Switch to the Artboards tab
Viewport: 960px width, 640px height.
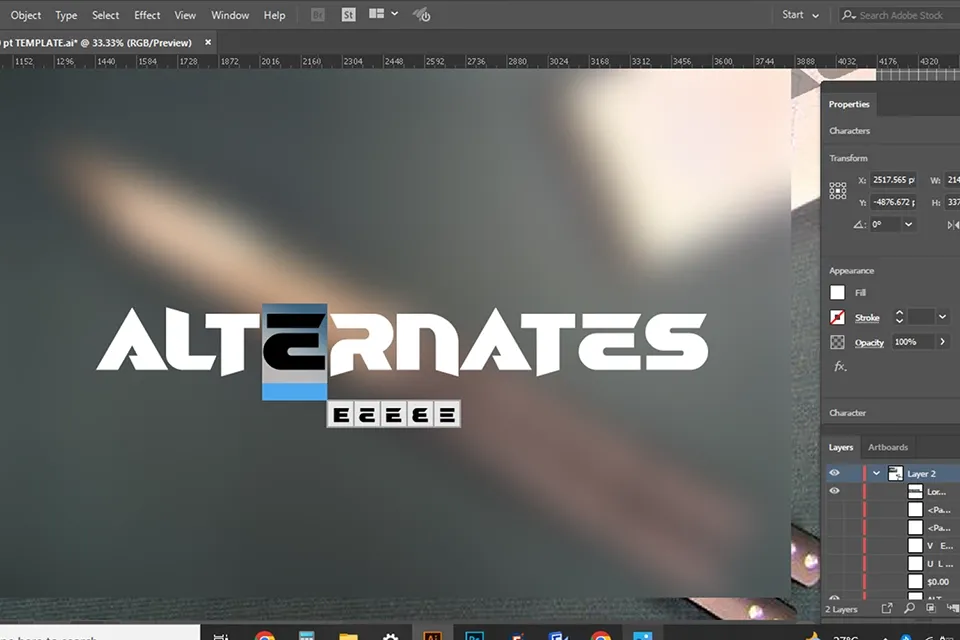pos(887,447)
